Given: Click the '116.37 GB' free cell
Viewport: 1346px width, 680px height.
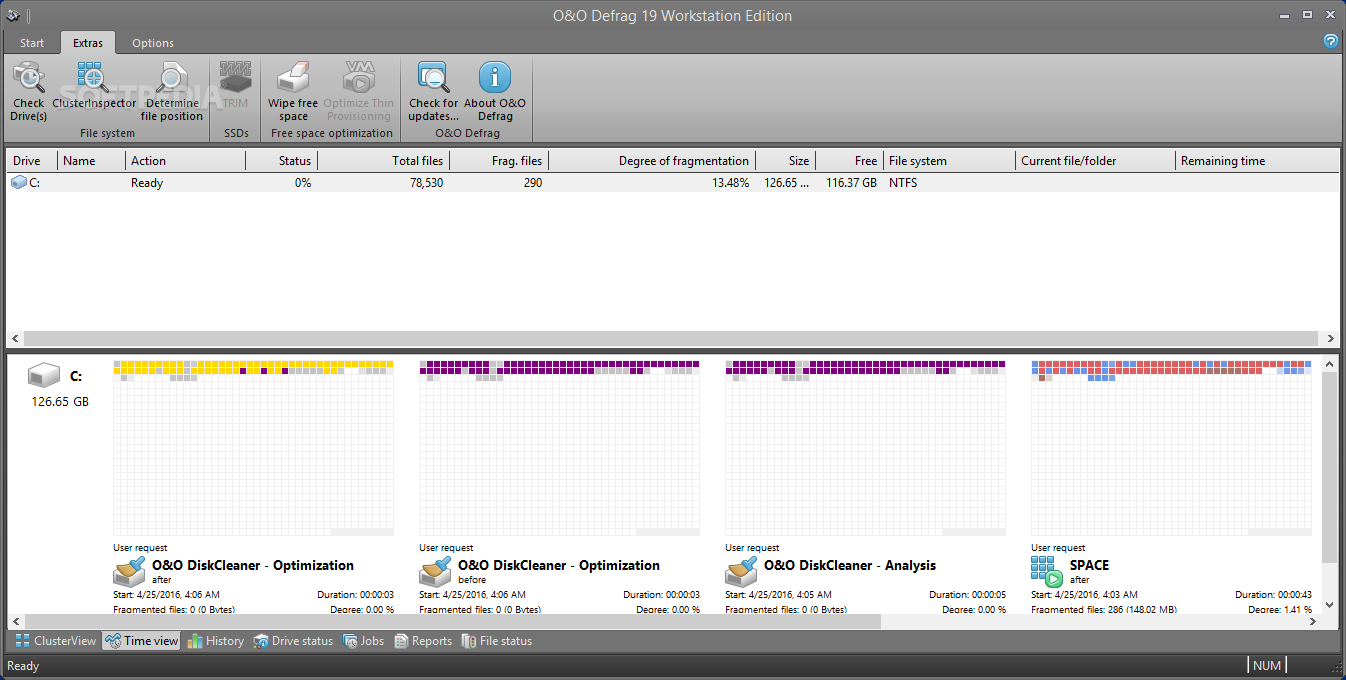Looking at the screenshot, I should coord(851,183).
